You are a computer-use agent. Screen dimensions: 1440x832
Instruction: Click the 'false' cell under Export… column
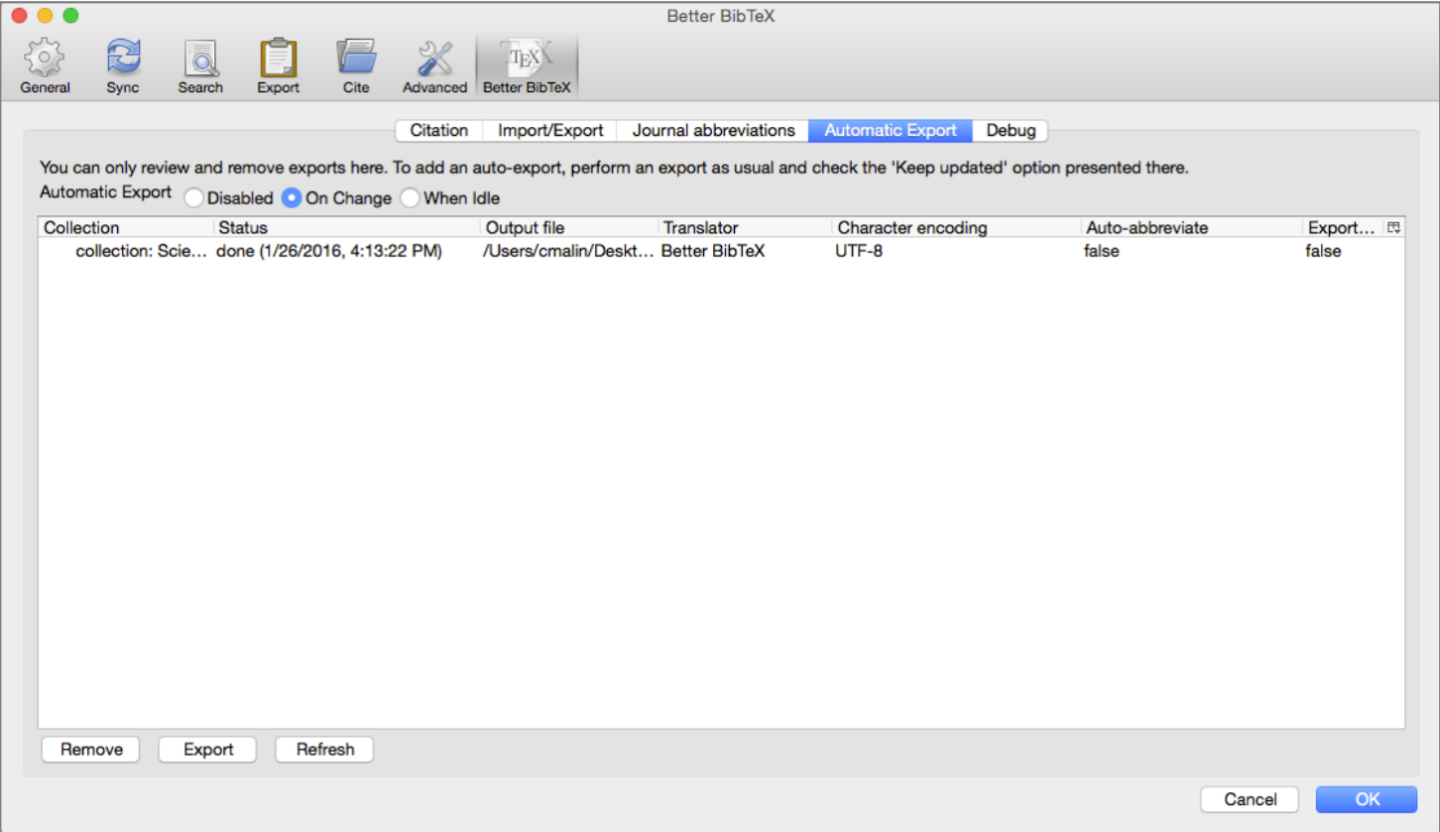click(x=1323, y=251)
